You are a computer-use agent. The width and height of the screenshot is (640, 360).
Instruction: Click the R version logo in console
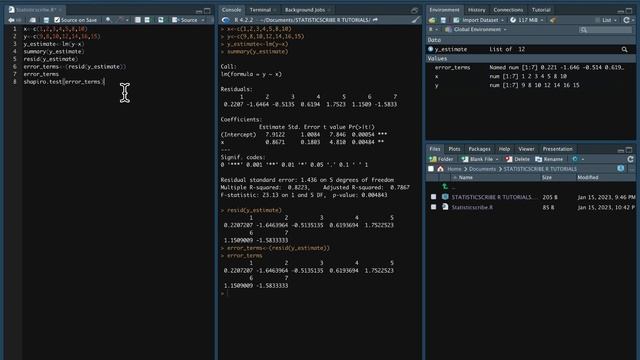coord(225,20)
